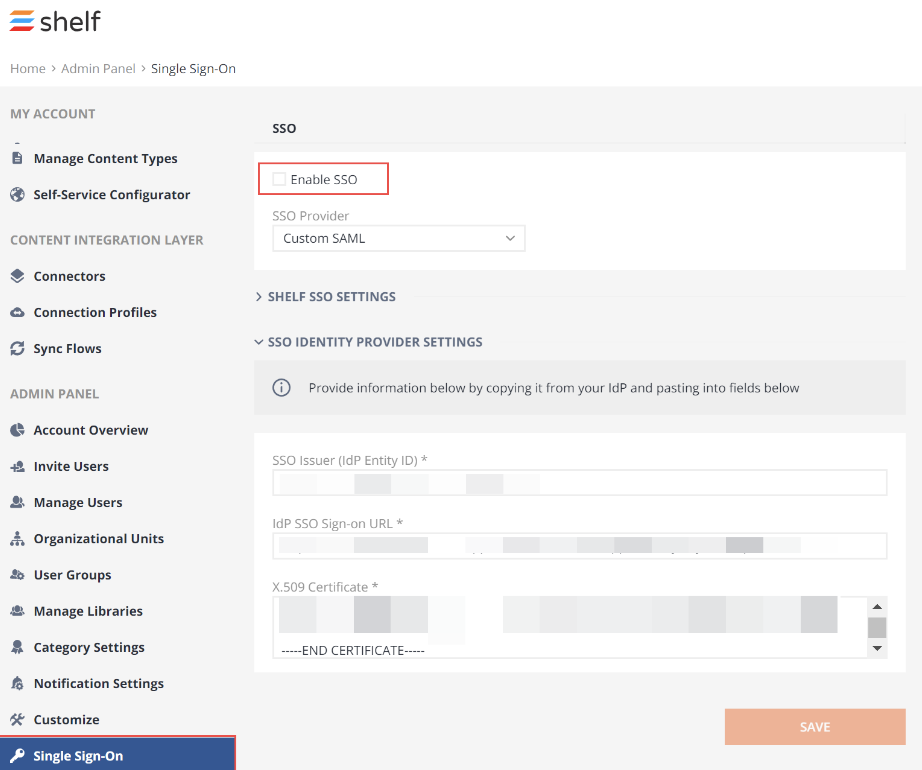The image size is (922, 770).
Task: Click the Single Sign-On breadcrumb text
Action: 193,69
